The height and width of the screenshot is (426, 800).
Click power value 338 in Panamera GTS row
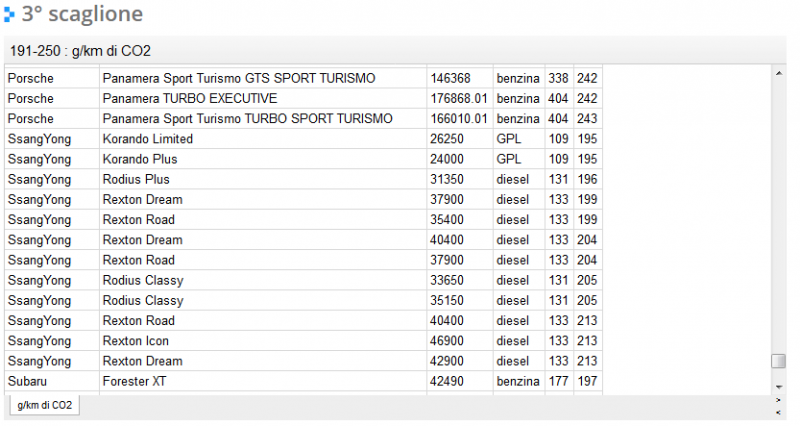pos(559,79)
